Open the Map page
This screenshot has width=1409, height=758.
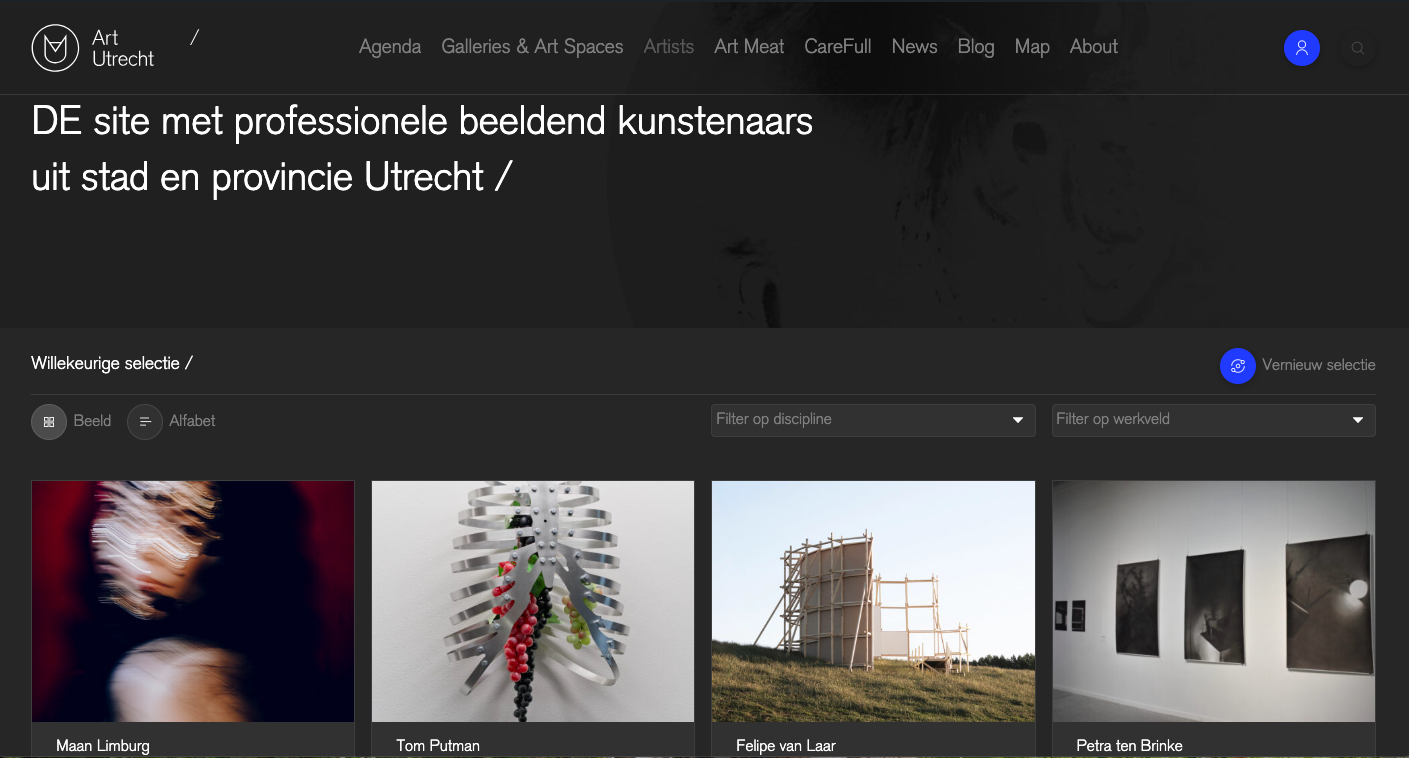[x=1032, y=47]
